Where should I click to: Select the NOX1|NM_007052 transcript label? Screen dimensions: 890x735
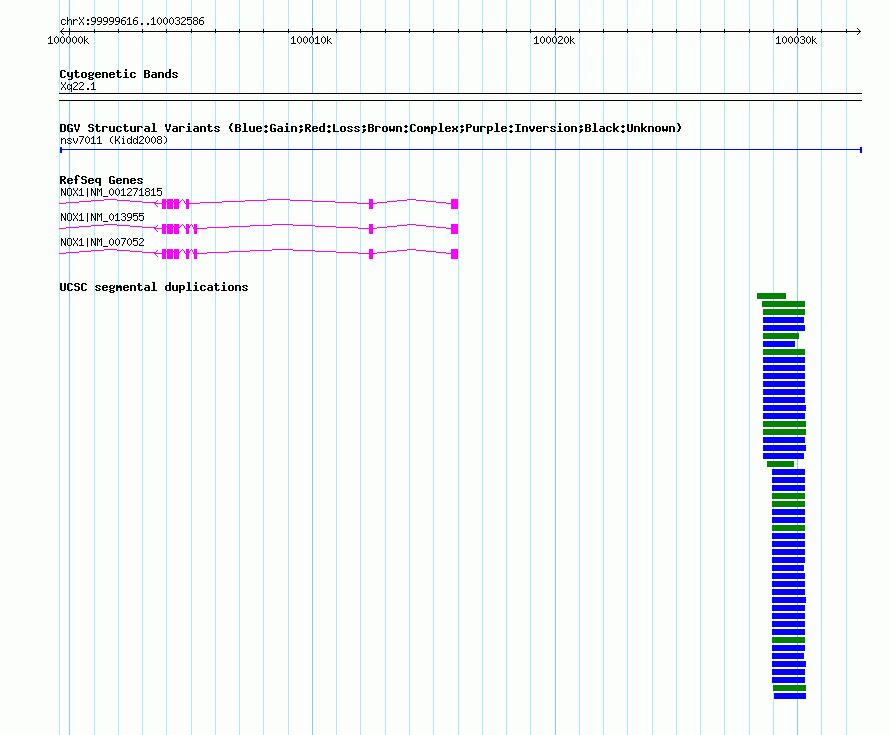click(102, 242)
